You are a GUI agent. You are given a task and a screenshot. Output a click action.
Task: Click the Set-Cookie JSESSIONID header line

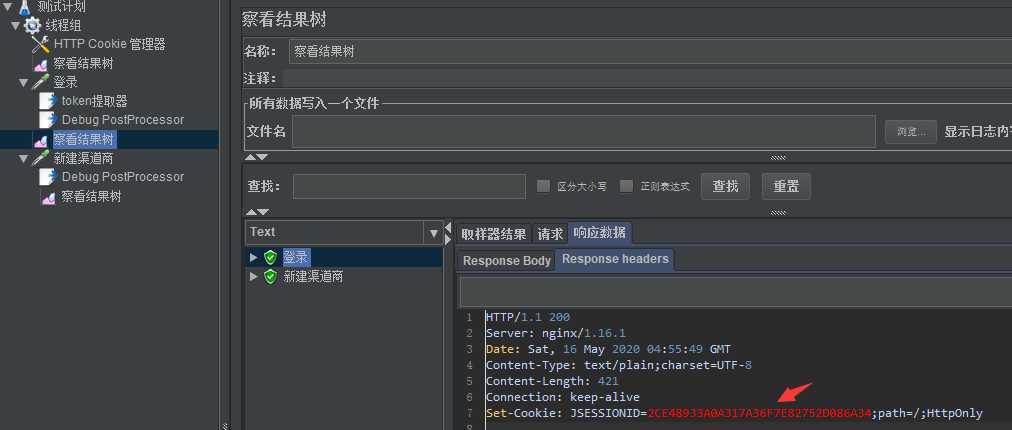point(734,413)
